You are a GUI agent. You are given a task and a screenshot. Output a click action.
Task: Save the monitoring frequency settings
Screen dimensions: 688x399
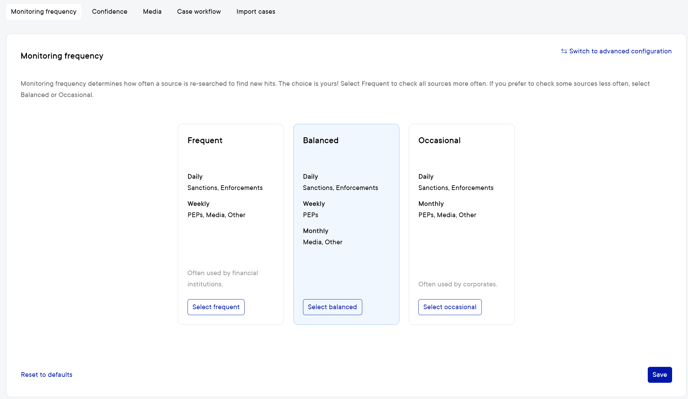pyautogui.click(x=659, y=374)
